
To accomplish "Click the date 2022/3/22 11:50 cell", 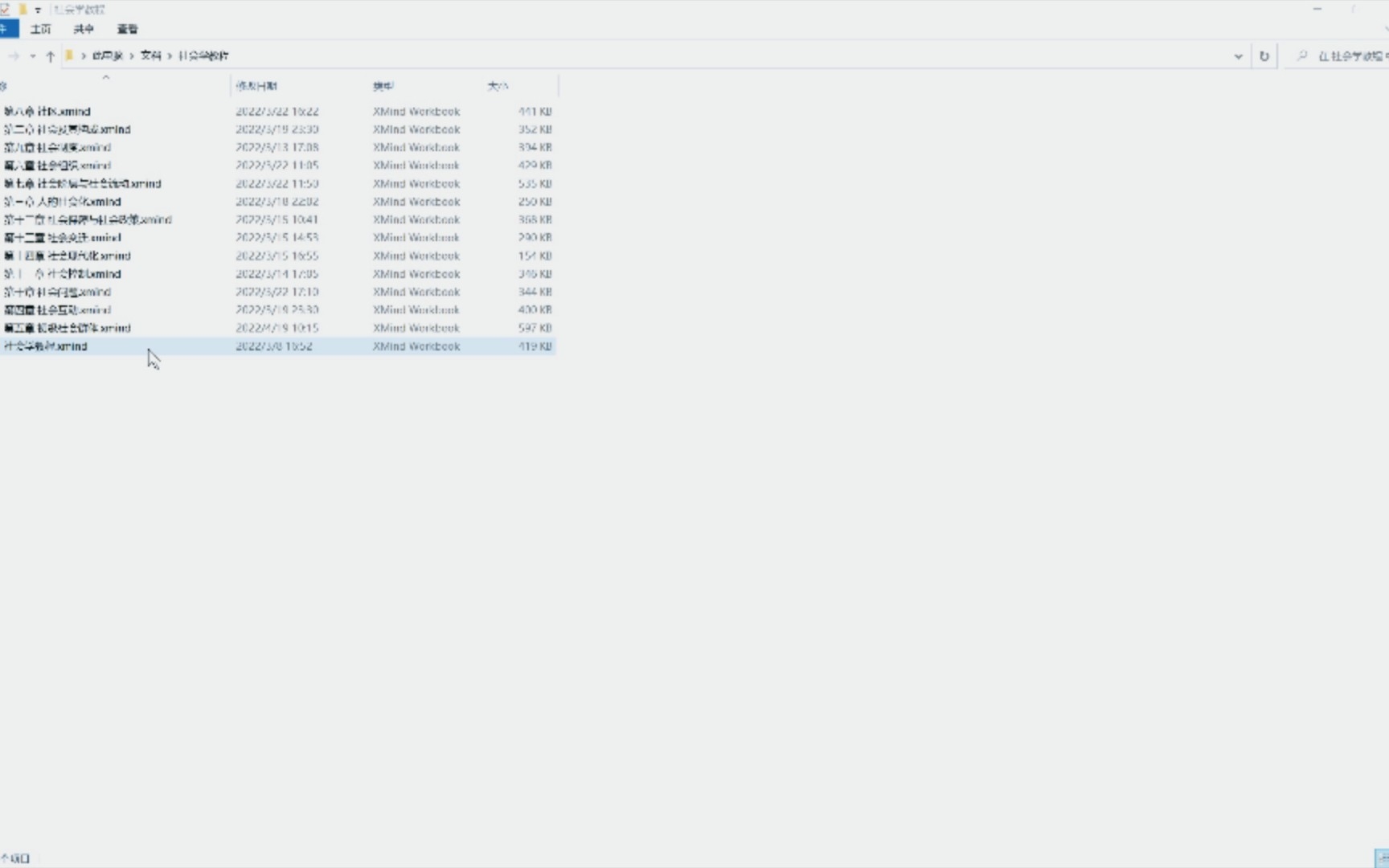I will [x=277, y=184].
